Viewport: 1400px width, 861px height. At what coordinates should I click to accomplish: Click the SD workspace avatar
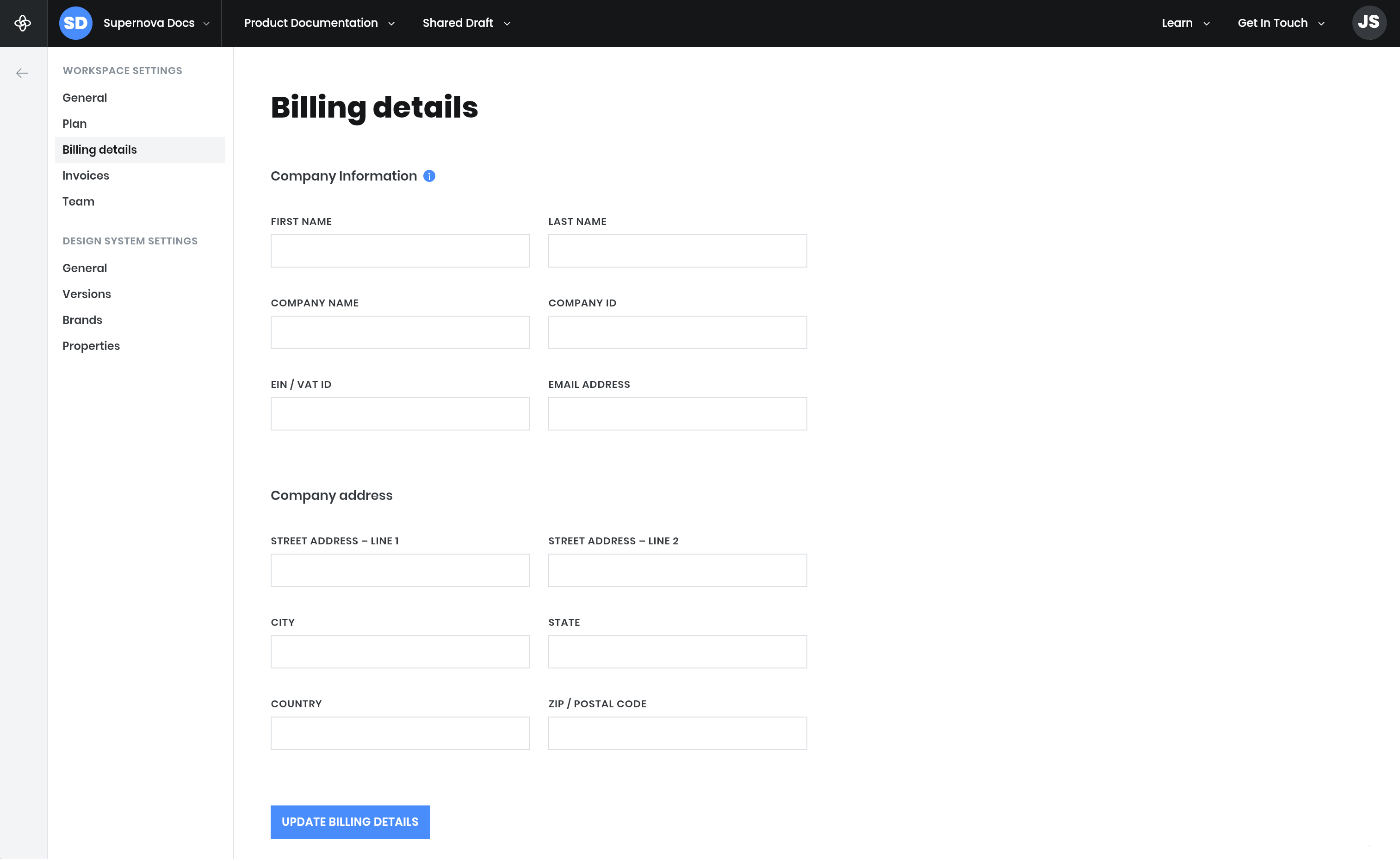(x=76, y=23)
